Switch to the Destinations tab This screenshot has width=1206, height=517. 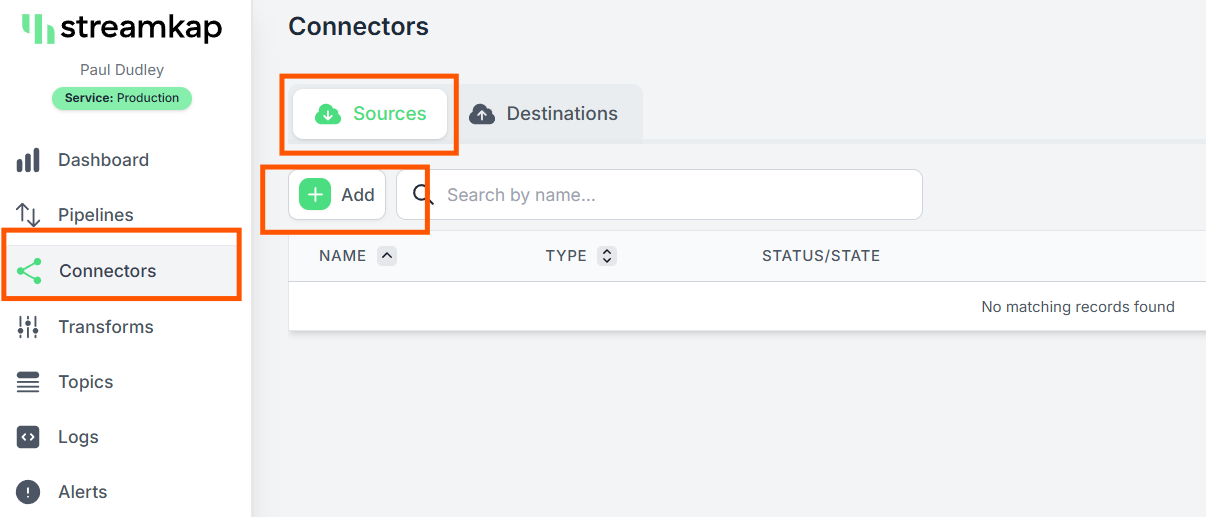(x=544, y=114)
